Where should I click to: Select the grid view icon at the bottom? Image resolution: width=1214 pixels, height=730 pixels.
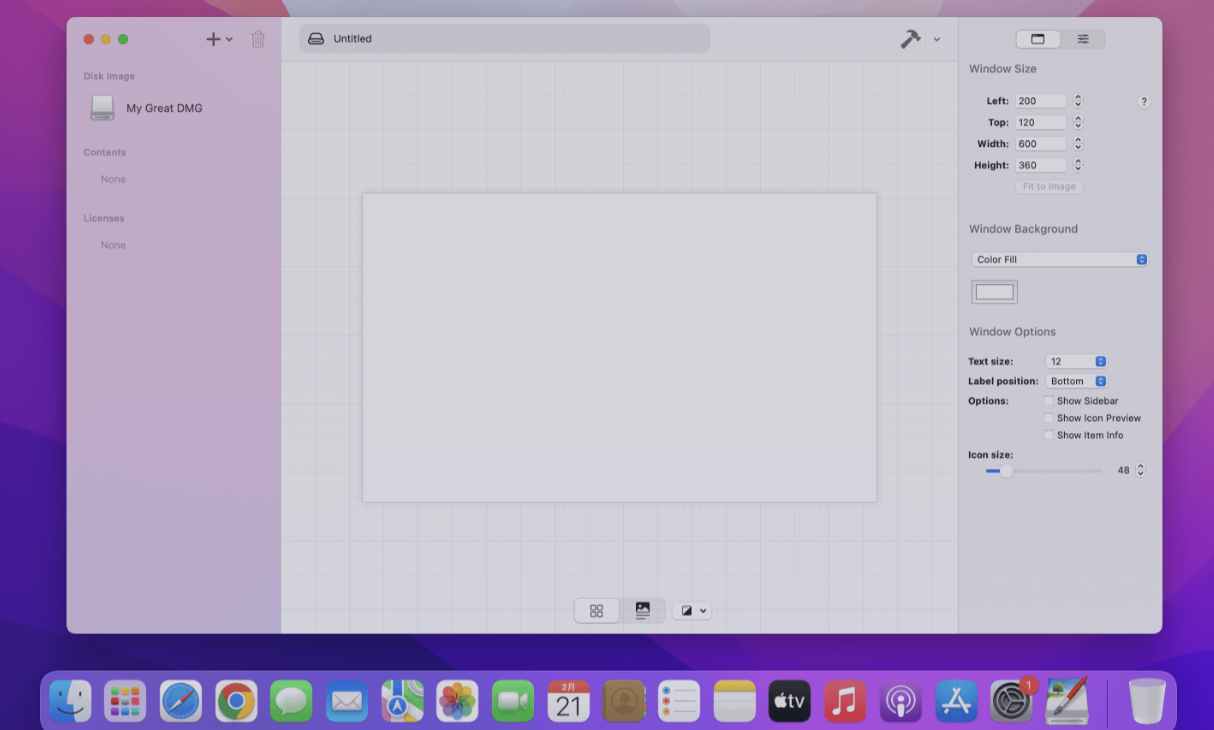597,610
